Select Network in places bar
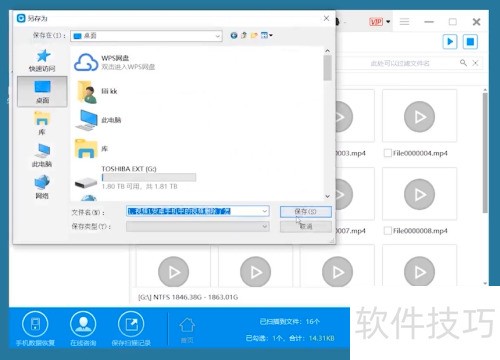 pyautogui.click(x=42, y=187)
